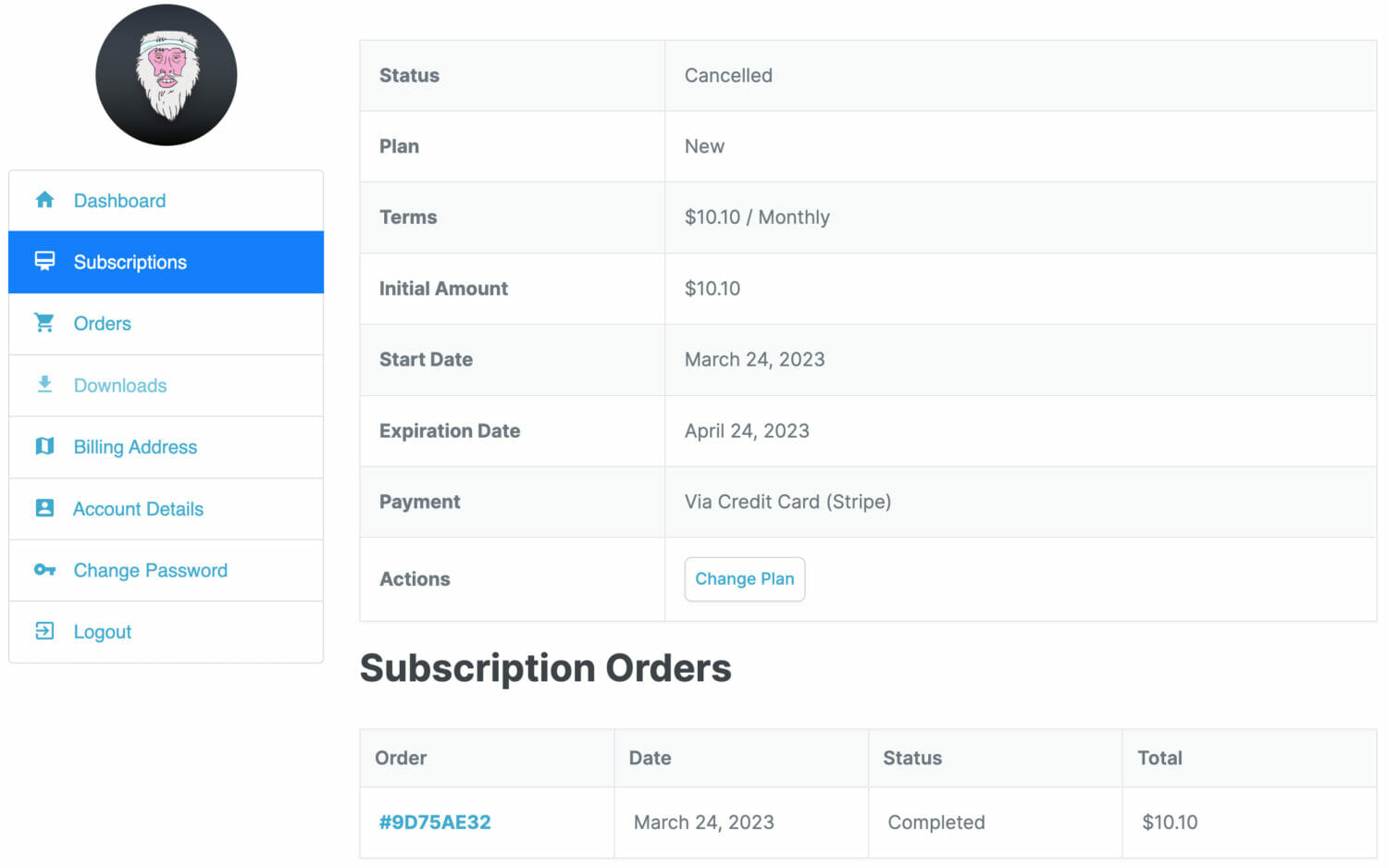The width and height of the screenshot is (1388, 868).
Task: Click the Change Password key icon
Action: coord(44,570)
